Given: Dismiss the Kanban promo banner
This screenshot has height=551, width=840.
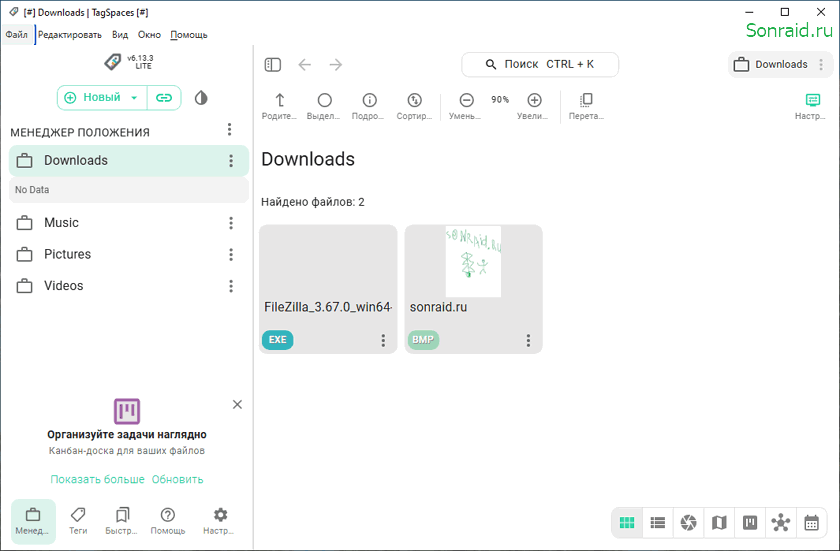Looking at the screenshot, I should tap(237, 404).
